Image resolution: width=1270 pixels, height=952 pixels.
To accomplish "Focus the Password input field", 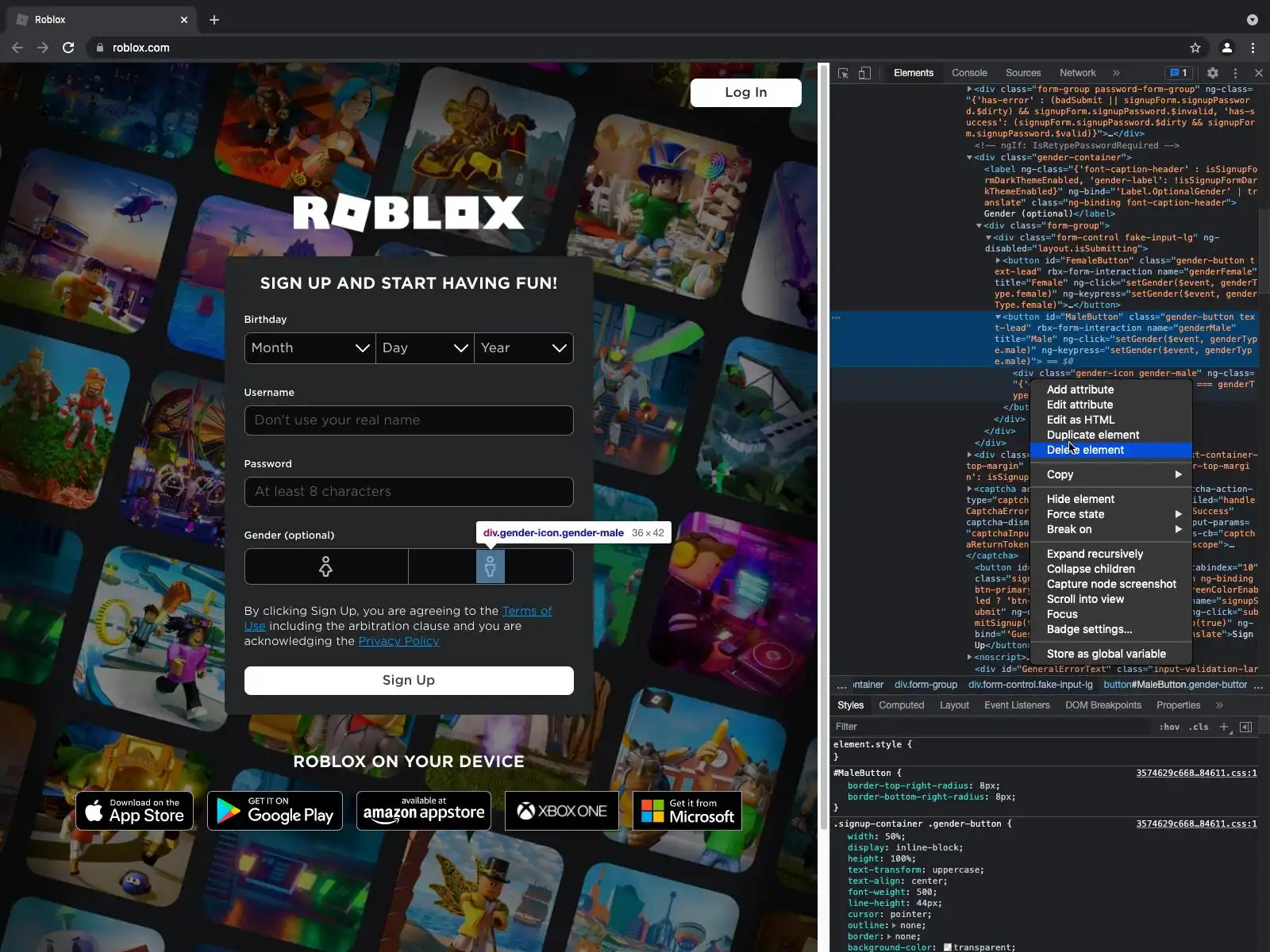I will (x=409, y=492).
